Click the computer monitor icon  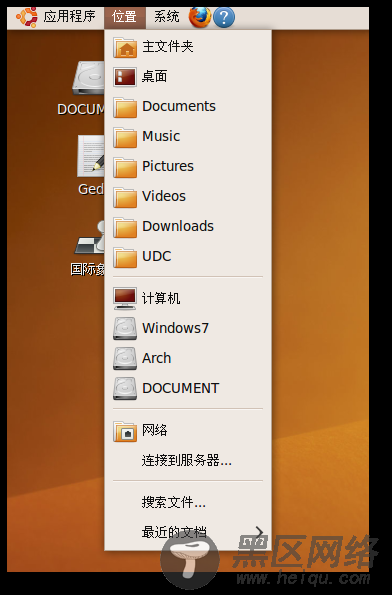click(125, 298)
